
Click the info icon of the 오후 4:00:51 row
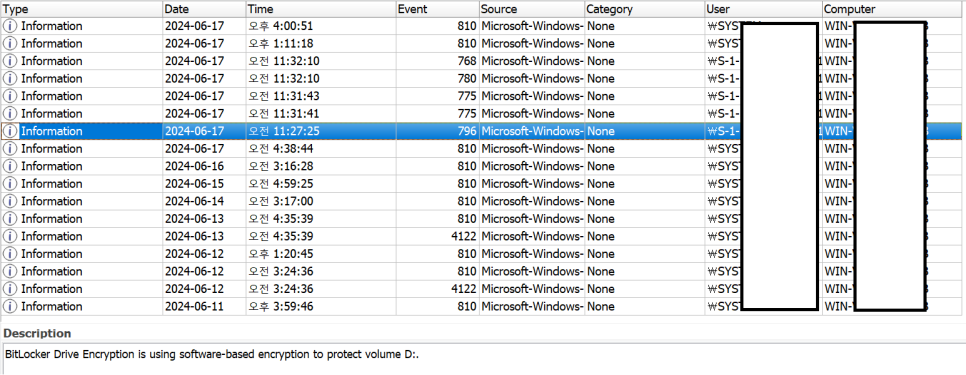tap(10, 26)
